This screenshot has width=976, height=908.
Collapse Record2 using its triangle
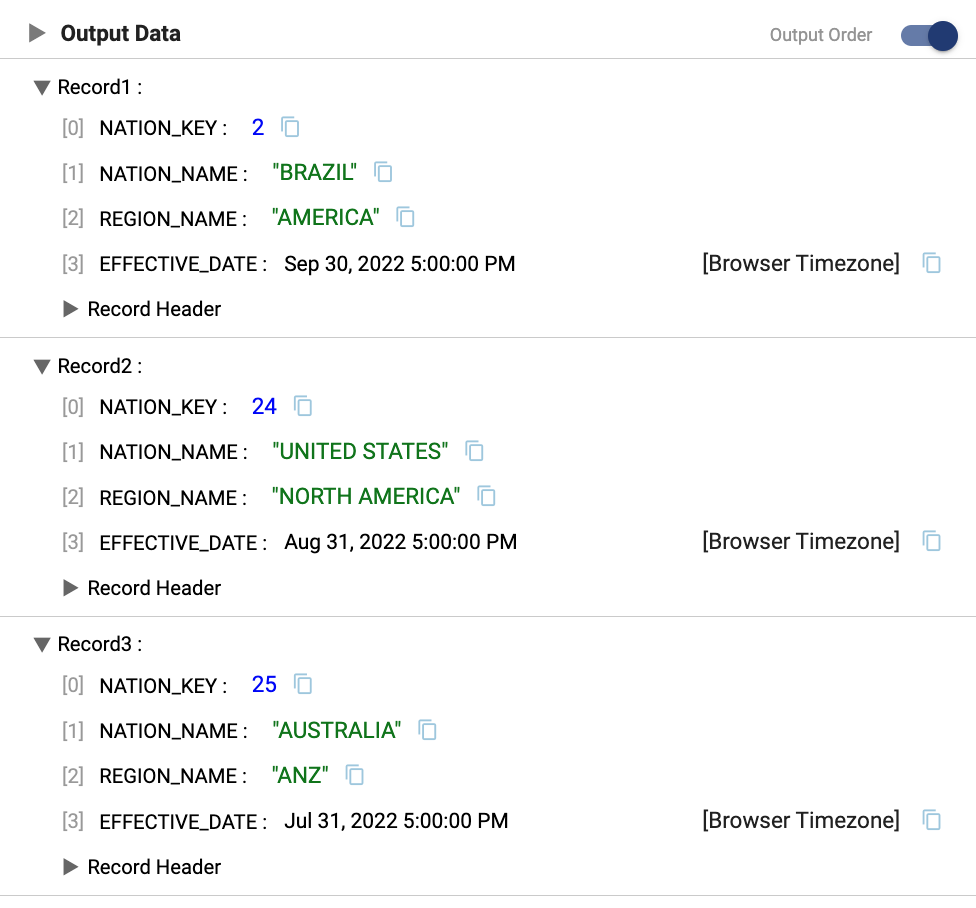[x=41, y=367]
